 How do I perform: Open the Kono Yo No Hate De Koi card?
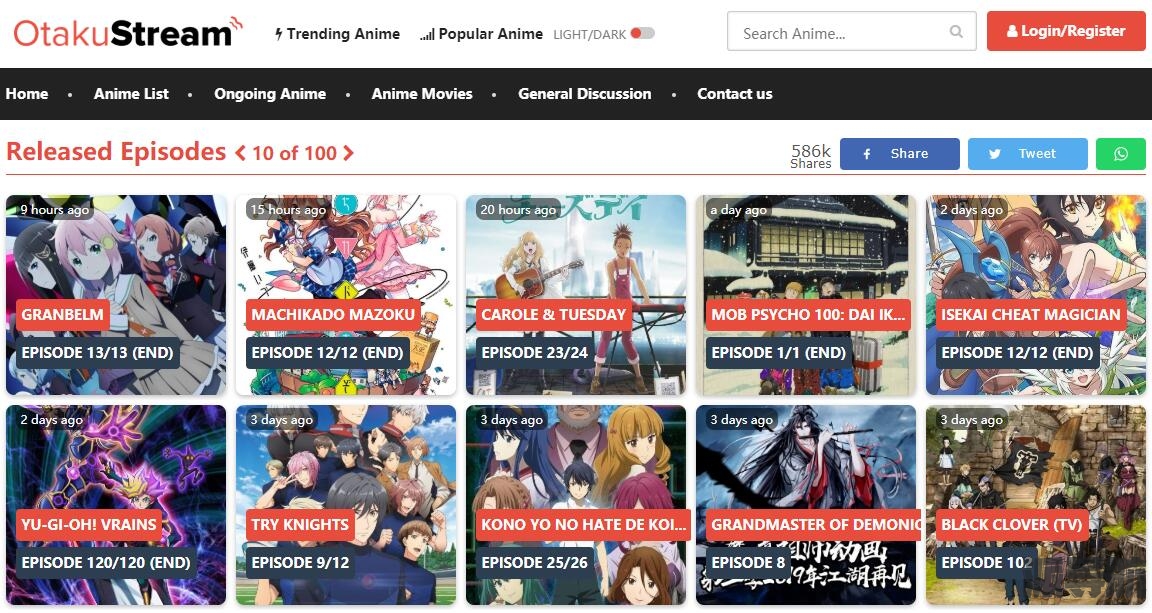point(576,505)
